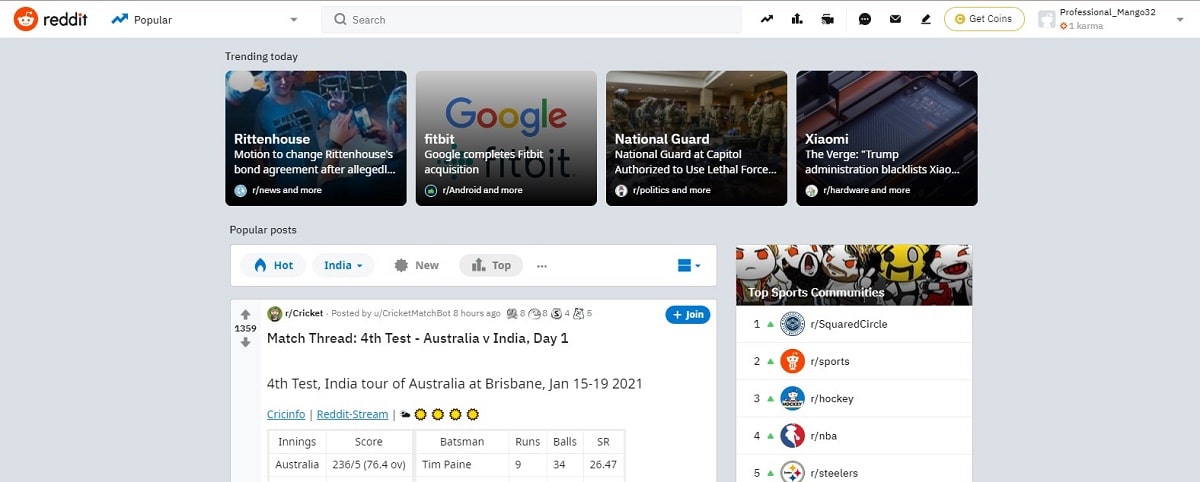Viewport: 1200px width, 482px height.
Task: Open the more sort options ellipsis
Action: pyautogui.click(x=542, y=265)
